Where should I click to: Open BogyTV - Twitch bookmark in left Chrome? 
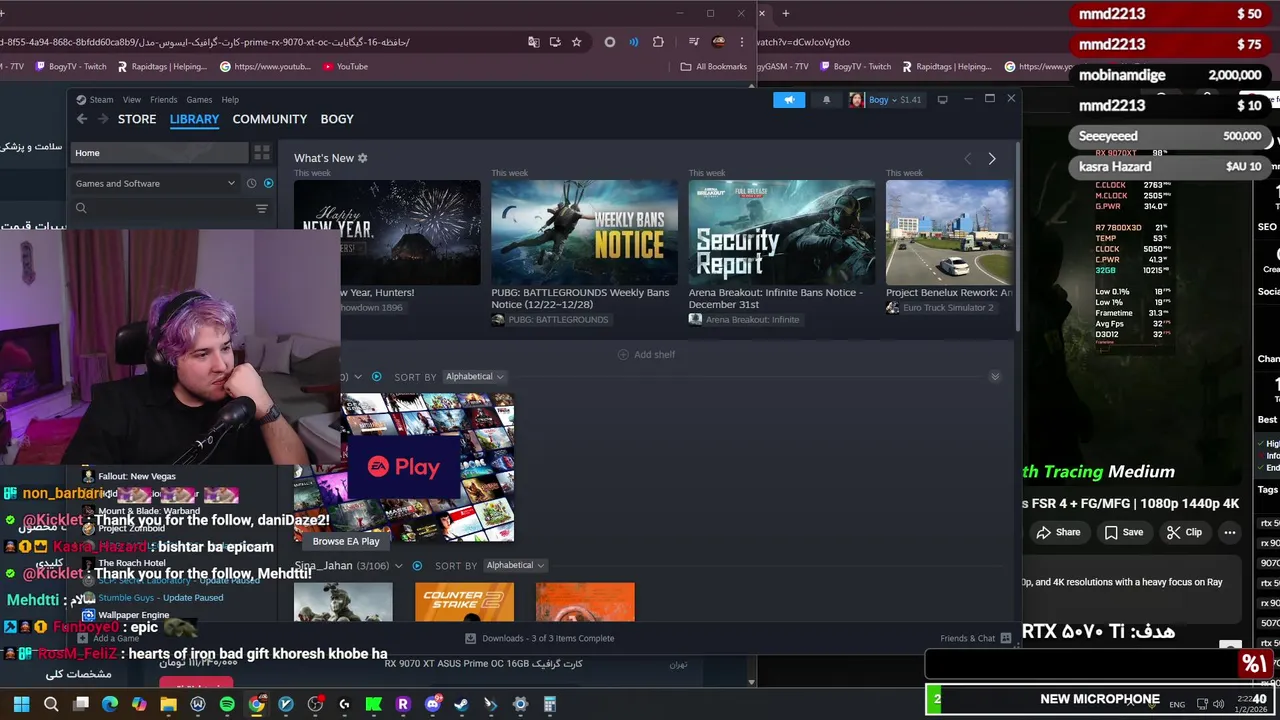pyautogui.click(x=70, y=67)
